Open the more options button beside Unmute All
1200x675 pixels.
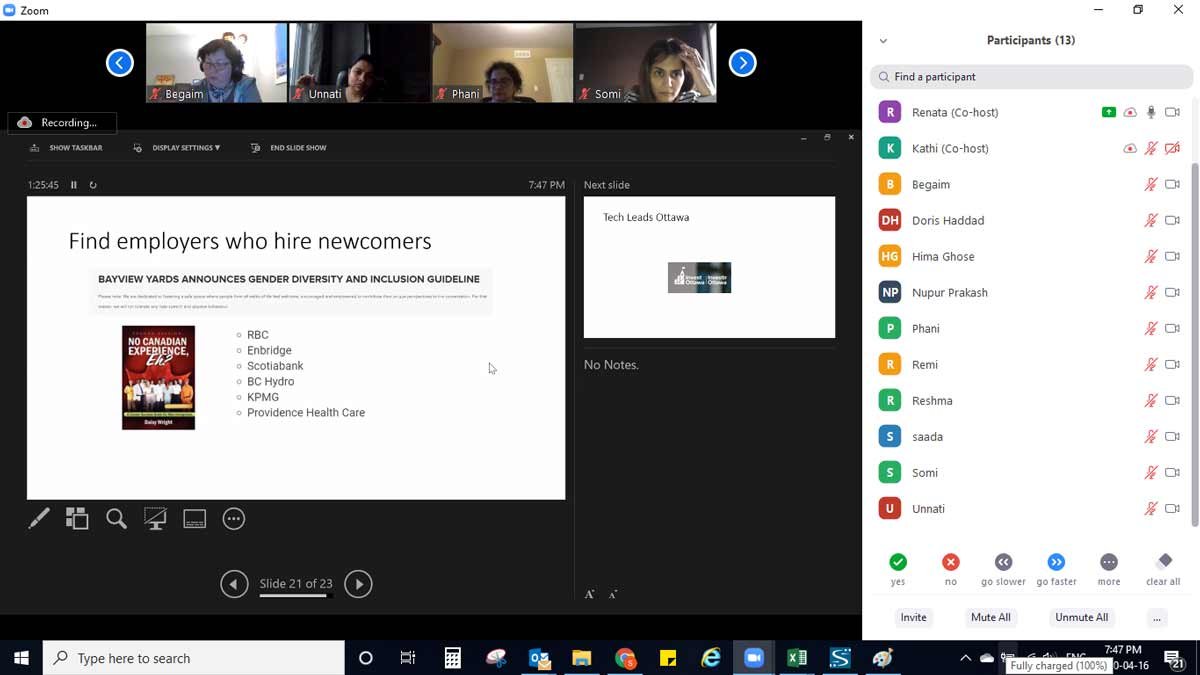[x=1157, y=618]
